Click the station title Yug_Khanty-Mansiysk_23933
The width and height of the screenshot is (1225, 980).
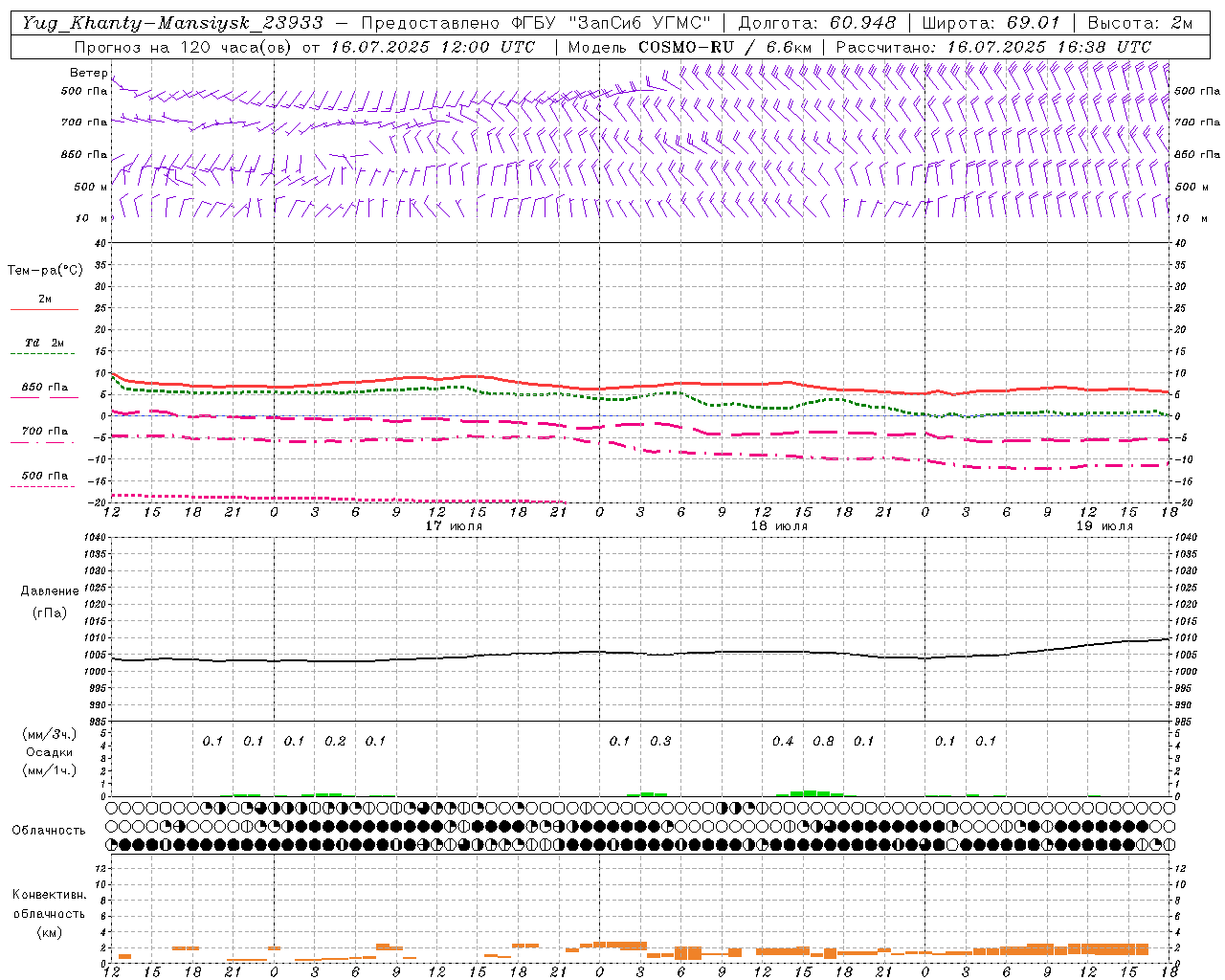point(172,23)
